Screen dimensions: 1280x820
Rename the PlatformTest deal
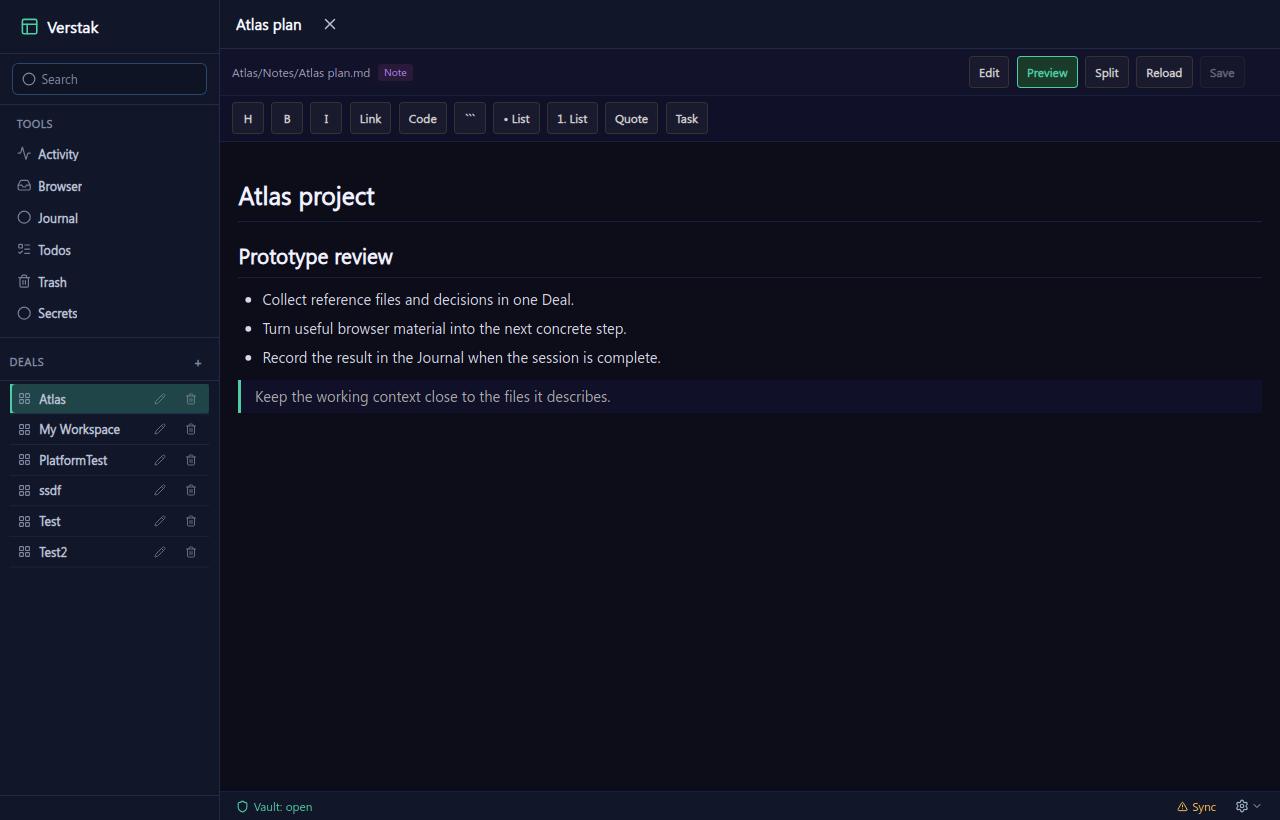click(160, 460)
